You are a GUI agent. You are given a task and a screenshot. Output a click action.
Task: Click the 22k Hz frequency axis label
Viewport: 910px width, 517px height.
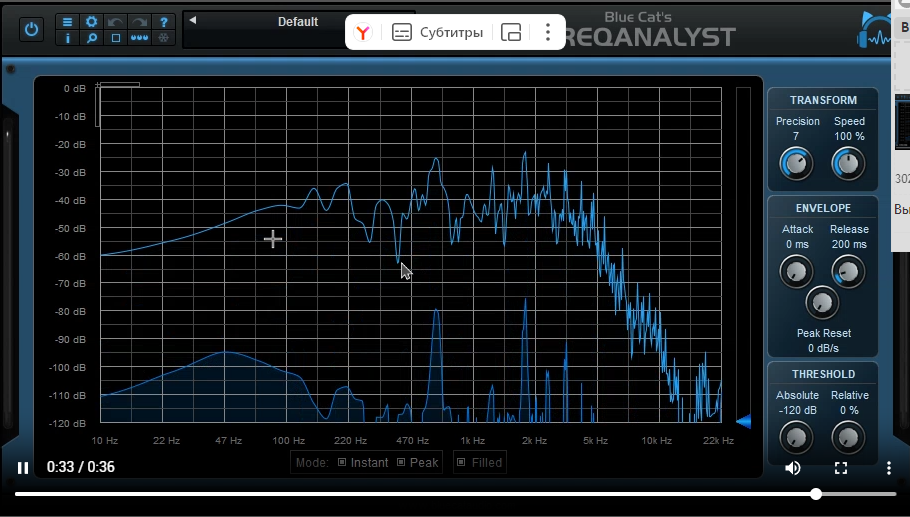click(718, 440)
